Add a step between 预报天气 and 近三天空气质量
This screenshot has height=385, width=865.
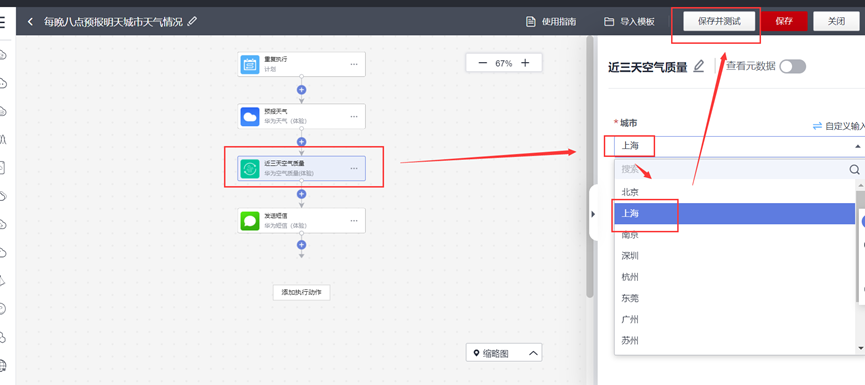pos(301,142)
